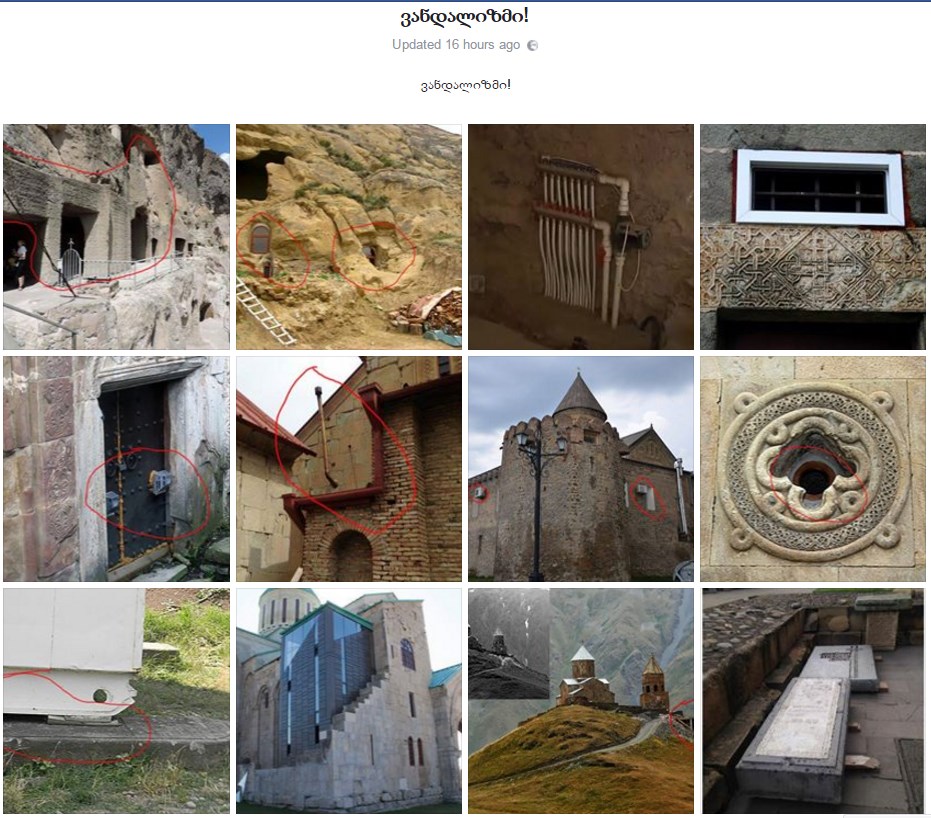Select the album description text ვანდალიზმი!

[466, 85]
